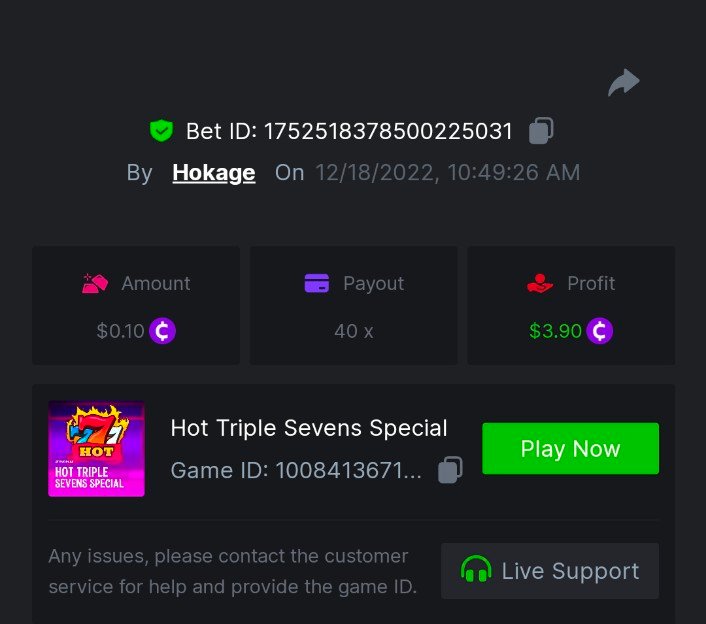Click the Hot Triple Sevens Special title
The image size is (706, 624).
[309, 428]
